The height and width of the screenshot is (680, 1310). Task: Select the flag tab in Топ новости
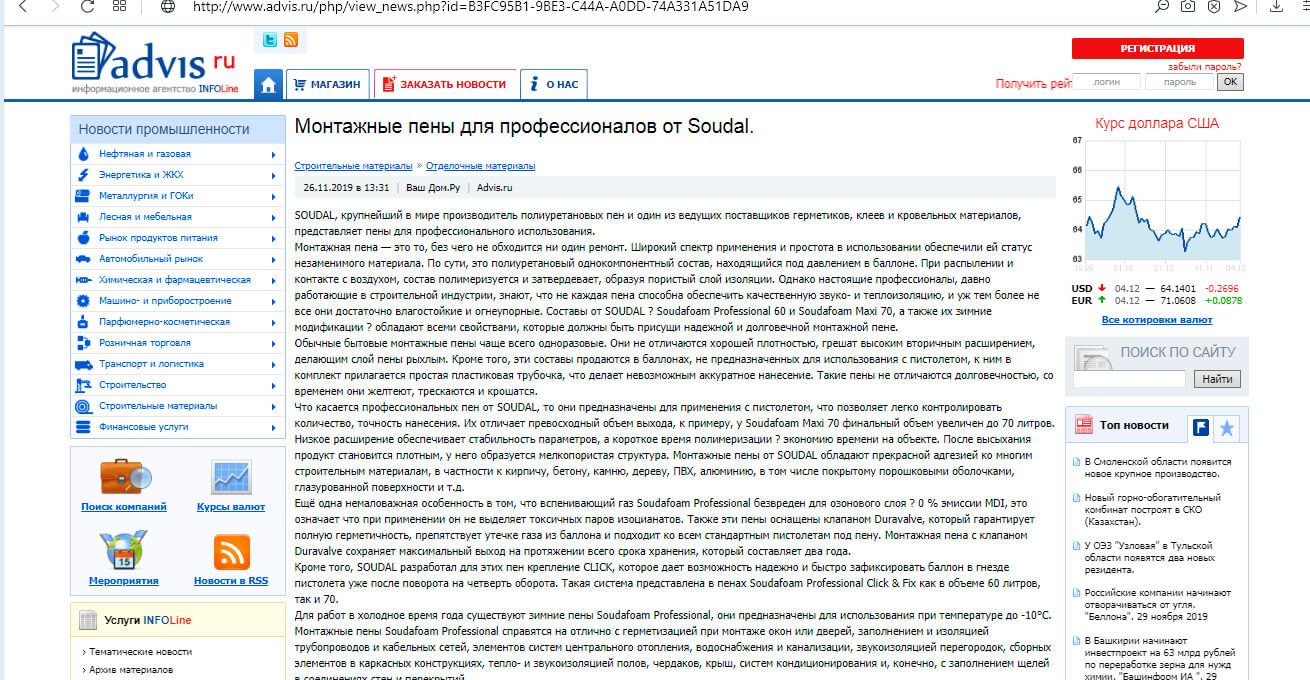click(1201, 428)
